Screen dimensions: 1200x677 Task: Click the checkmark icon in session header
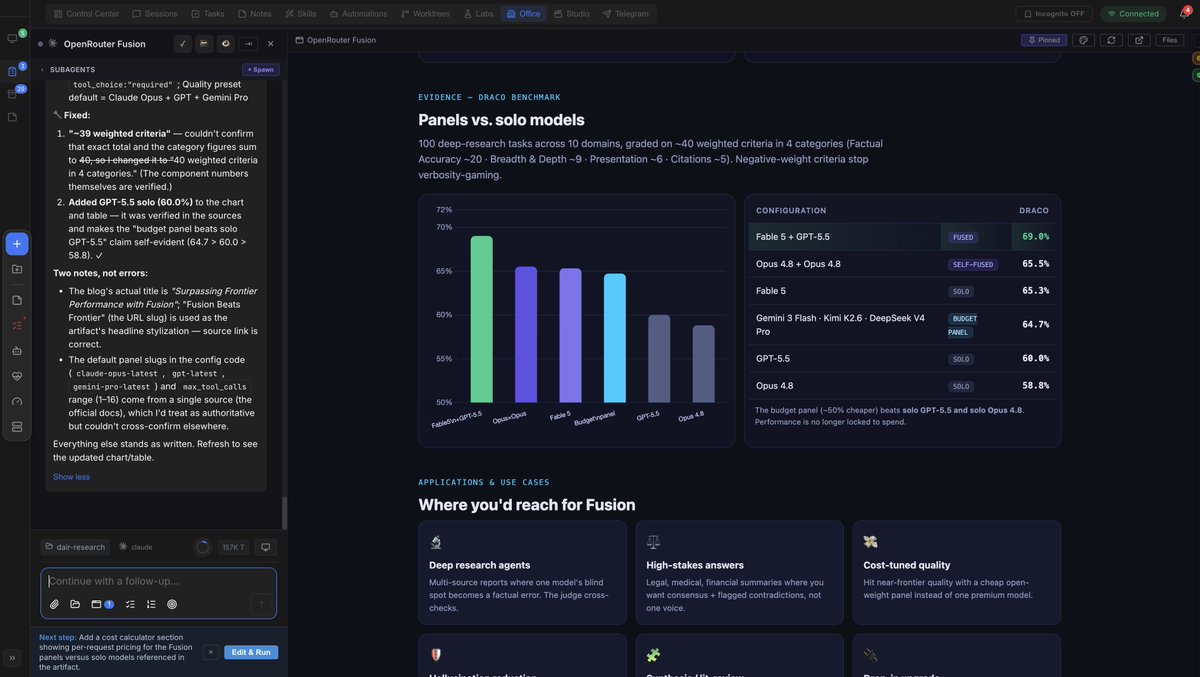pyautogui.click(x=183, y=44)
